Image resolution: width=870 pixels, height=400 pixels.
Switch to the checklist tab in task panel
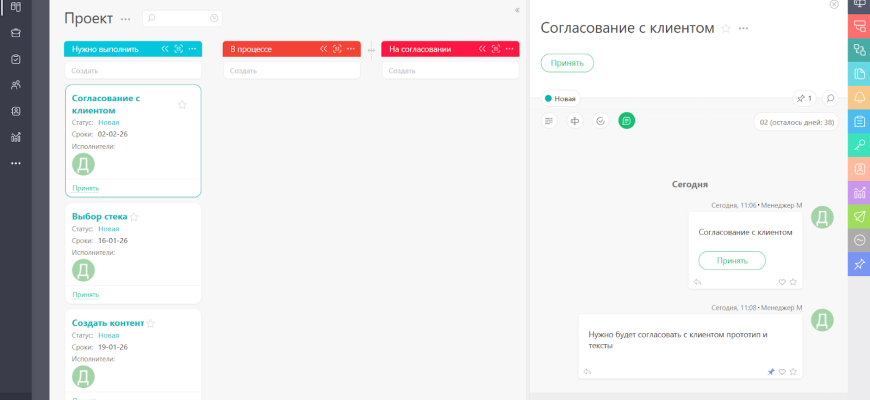click(600, 121)
